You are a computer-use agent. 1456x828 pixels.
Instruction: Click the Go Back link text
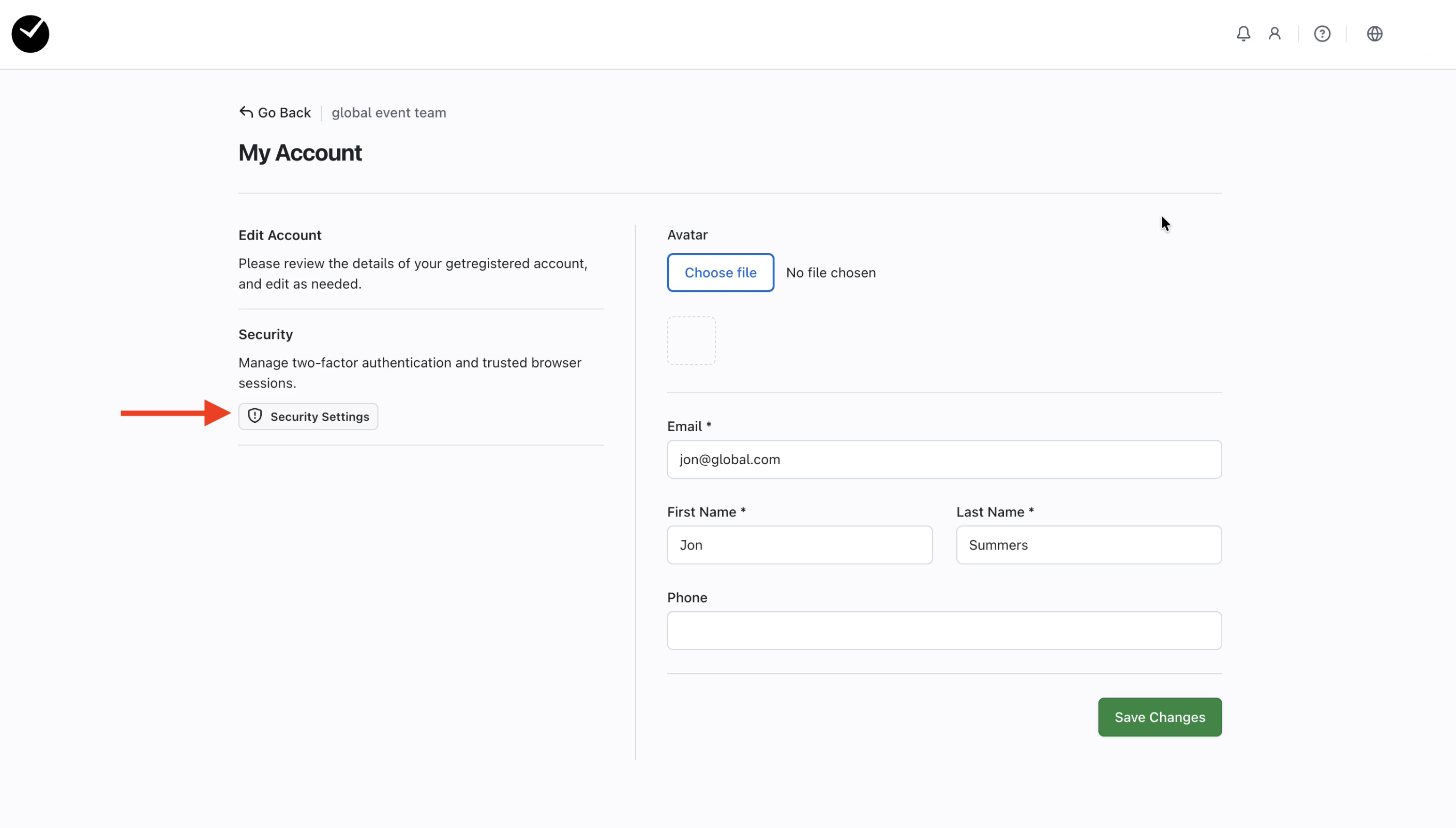click(x=284, y=113)
